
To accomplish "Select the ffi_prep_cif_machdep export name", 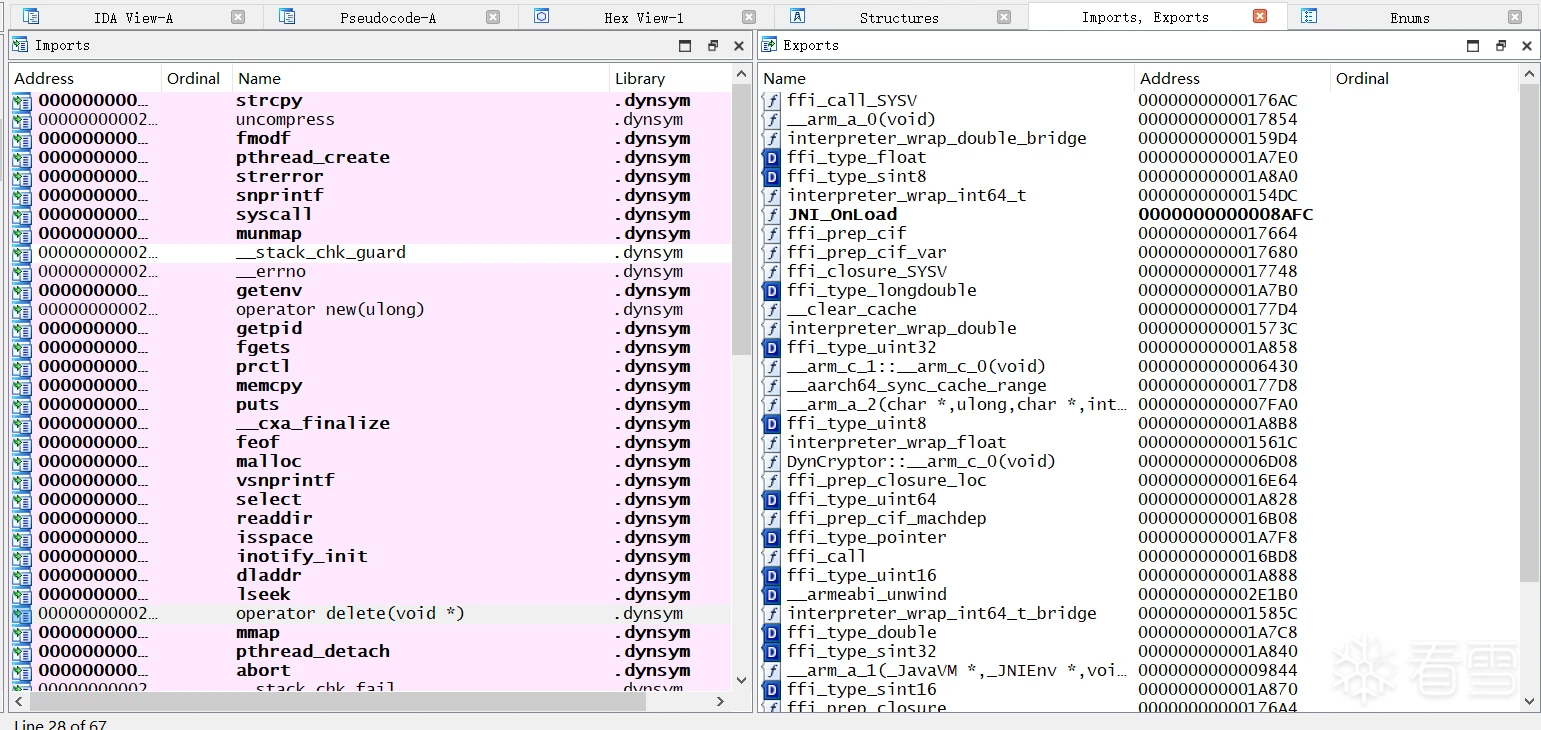I will [x=886, y=519].
